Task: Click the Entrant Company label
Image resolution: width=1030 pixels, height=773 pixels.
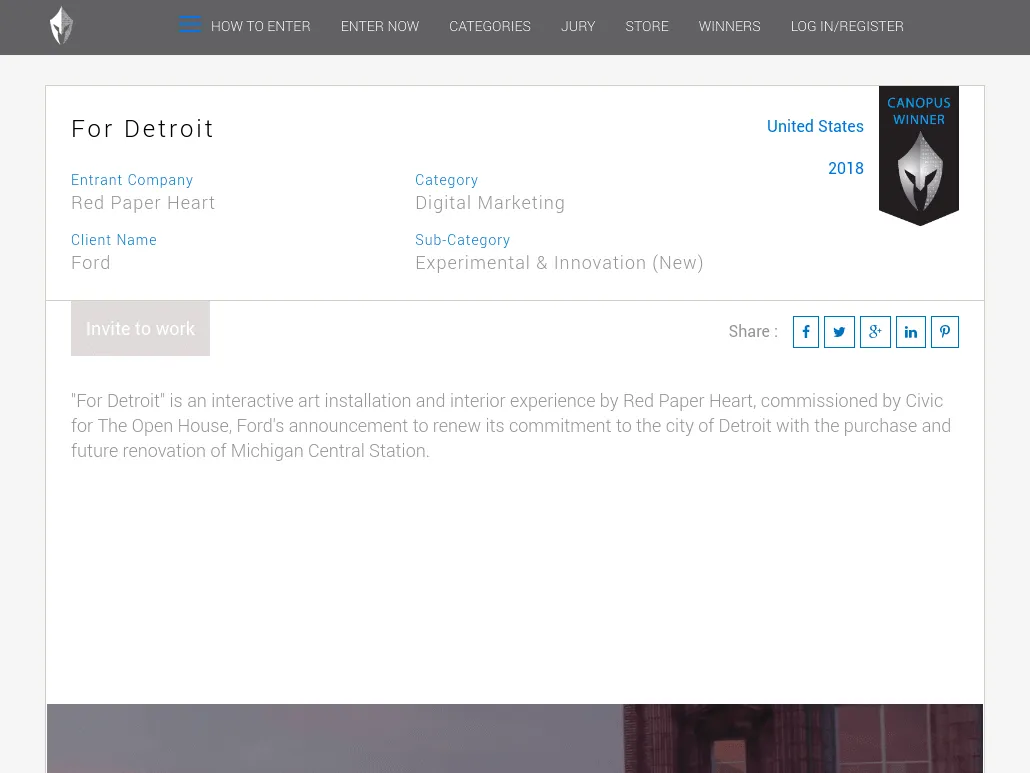Action: [132, 180]
